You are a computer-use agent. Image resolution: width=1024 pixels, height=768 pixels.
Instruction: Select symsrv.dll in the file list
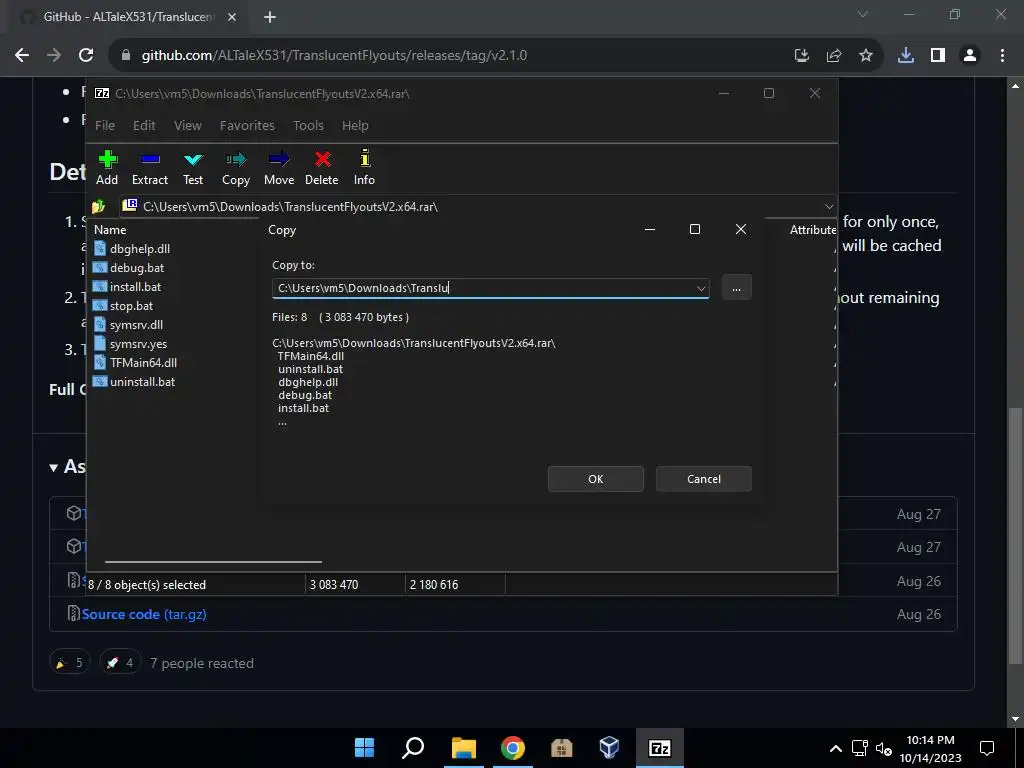point(129,325)
